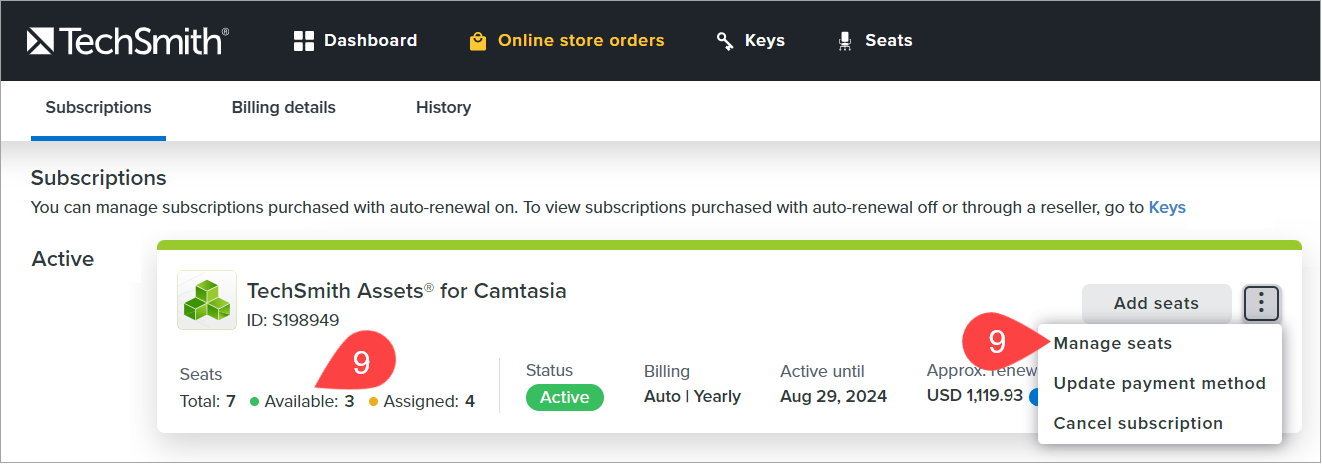
Task: Follow the Keys link in the description
Action: click(1167, 208)
